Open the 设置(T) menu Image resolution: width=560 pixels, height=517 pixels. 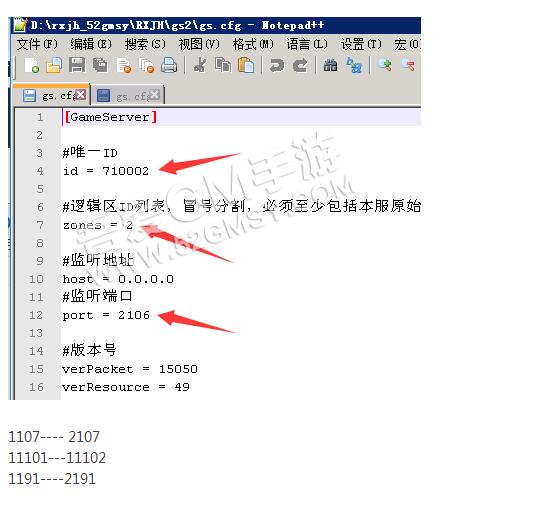click(x=361, y=45)
